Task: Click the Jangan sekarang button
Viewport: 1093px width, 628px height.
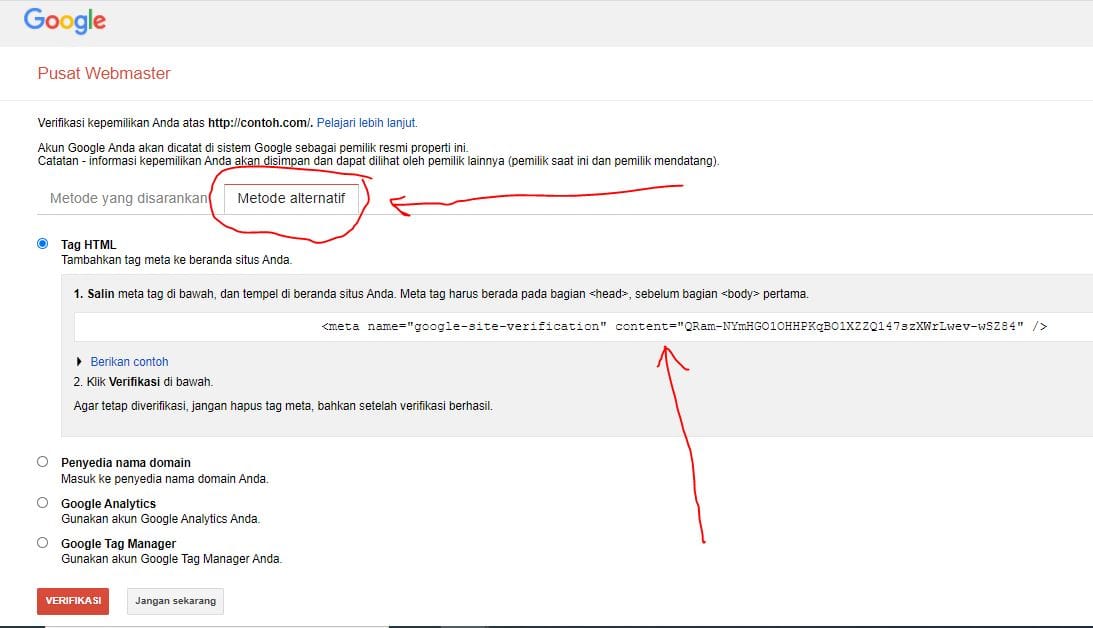Action: pos(176,601)
